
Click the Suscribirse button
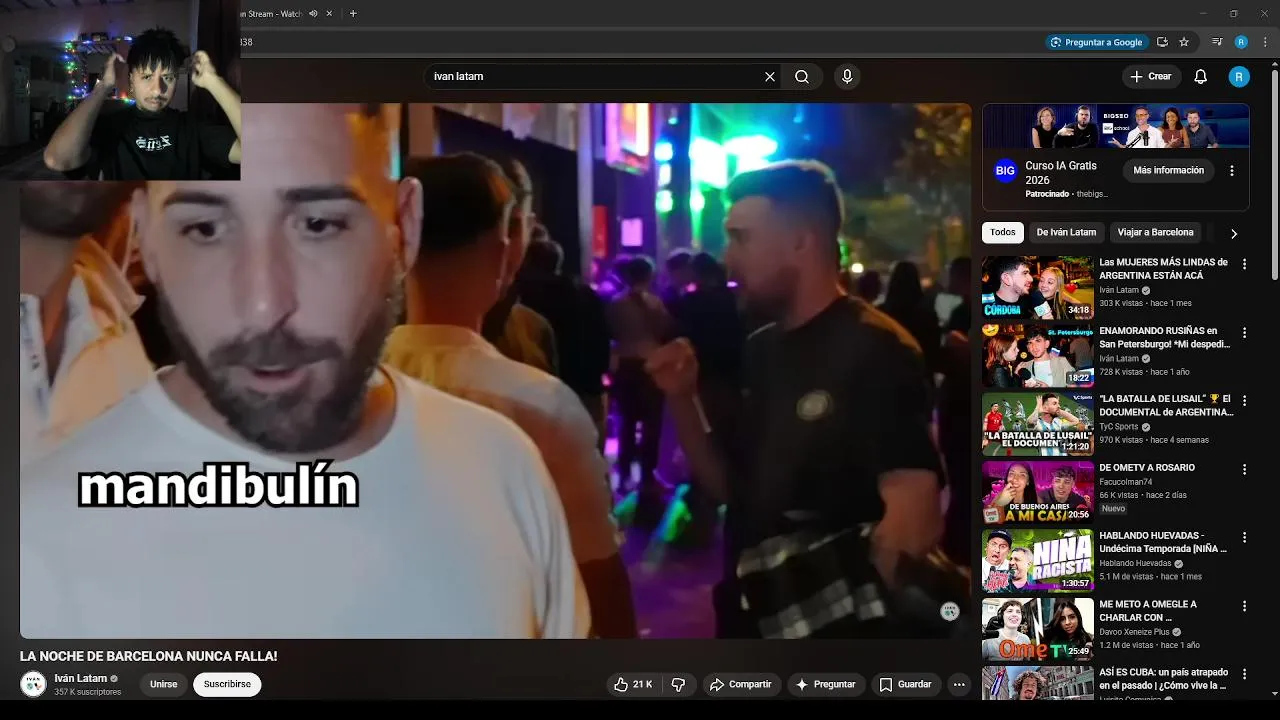tap(227, 685)
